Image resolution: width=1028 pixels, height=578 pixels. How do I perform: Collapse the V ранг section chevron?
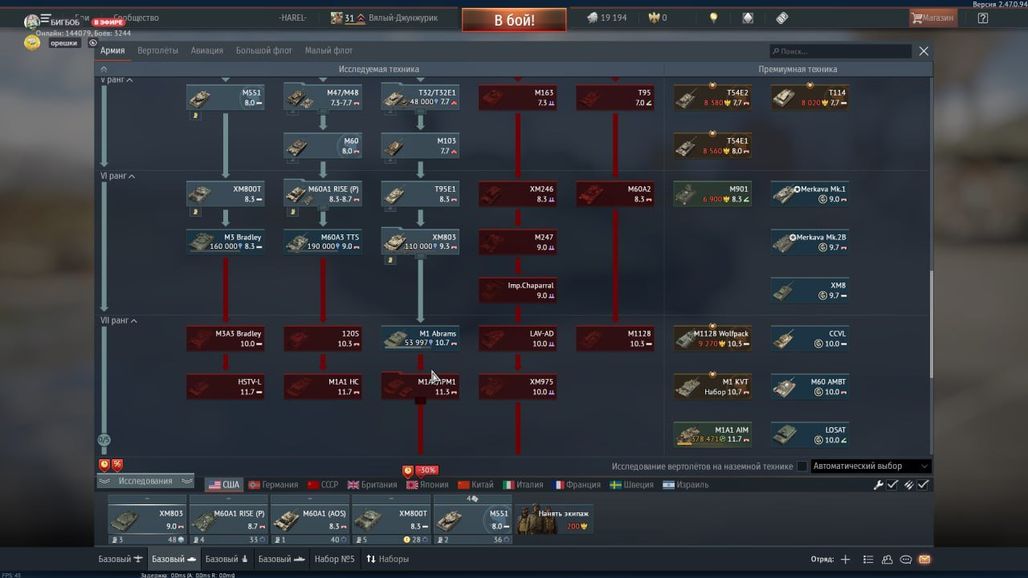pos(130,80)
